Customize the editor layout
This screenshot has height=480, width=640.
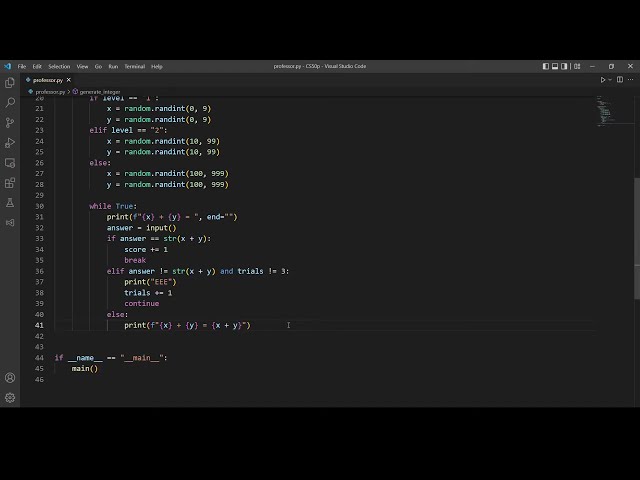(x=577, y=66)
